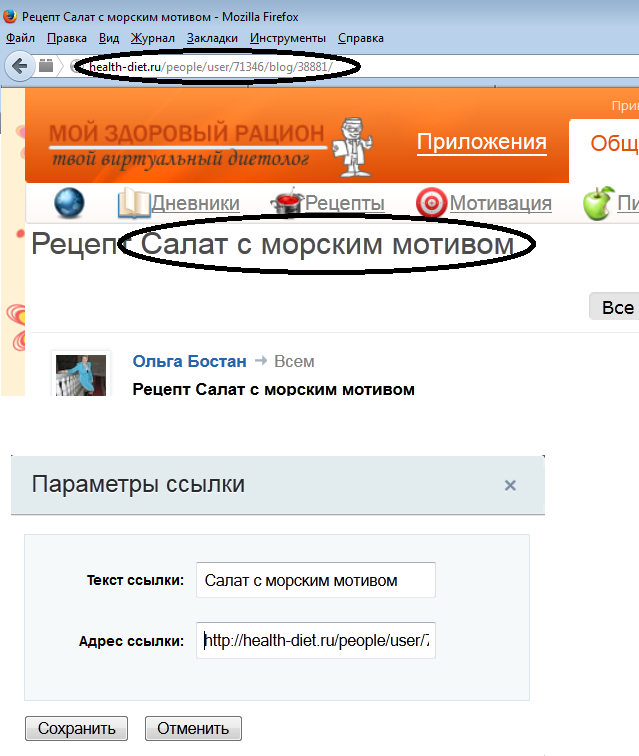The height and width of the screenshot is (756, 639).
Task: Click the diary book icon
Action: pyautogui.click(x=133, y=203)
